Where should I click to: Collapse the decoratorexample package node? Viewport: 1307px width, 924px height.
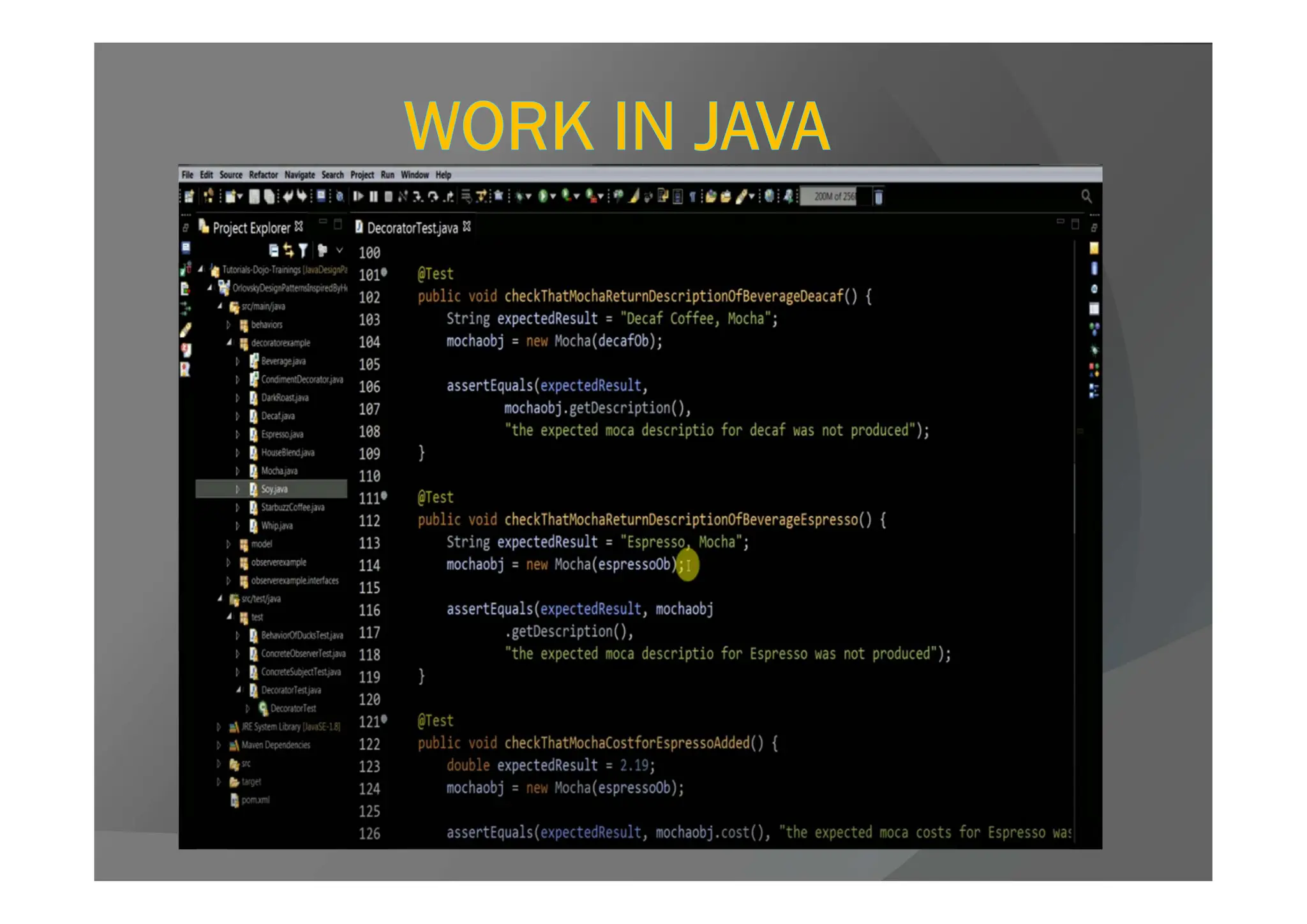(x=228, y=343)
